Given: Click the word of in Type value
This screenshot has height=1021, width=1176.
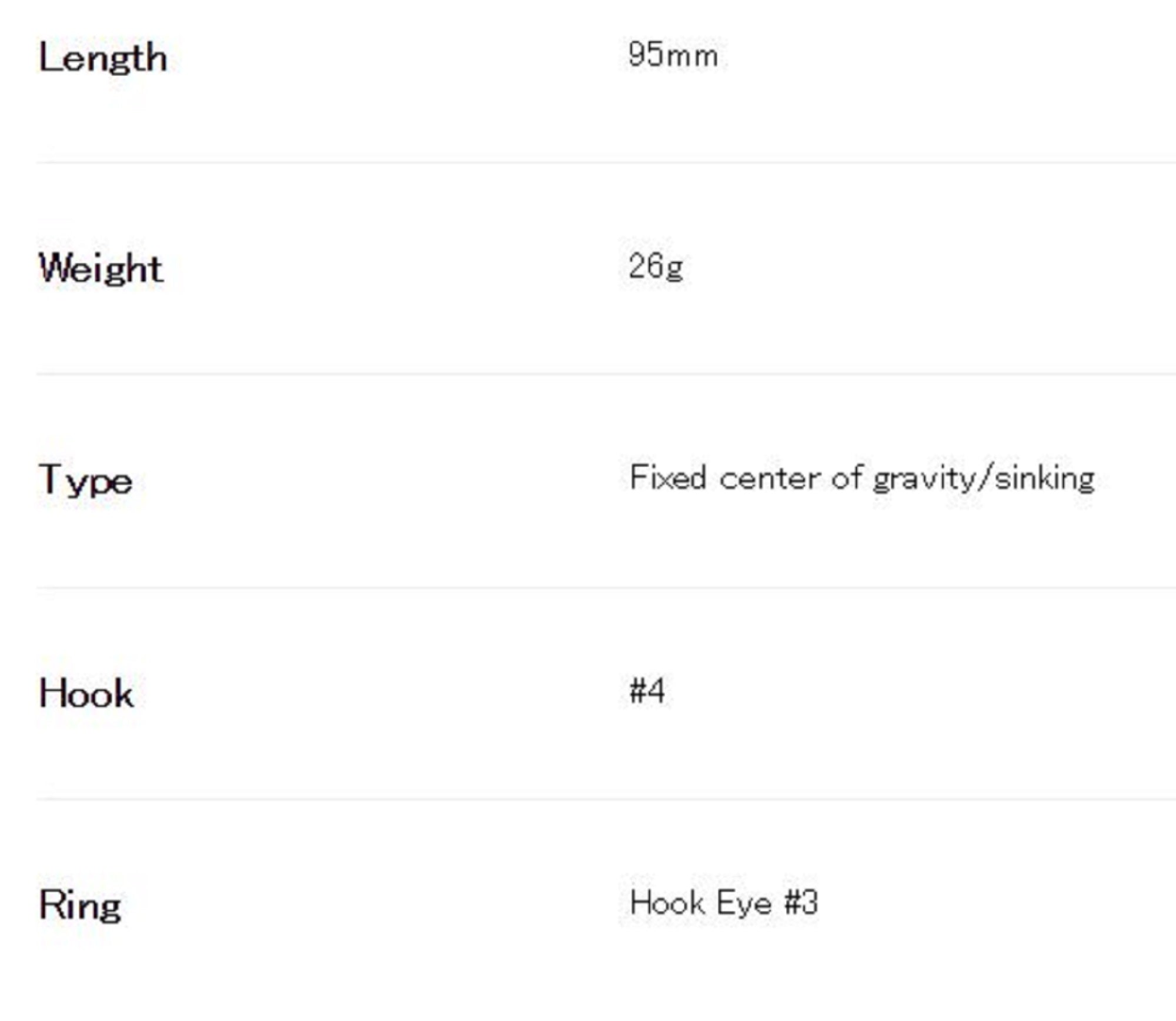Looking at the screenshot, I should tap(847, 478).
